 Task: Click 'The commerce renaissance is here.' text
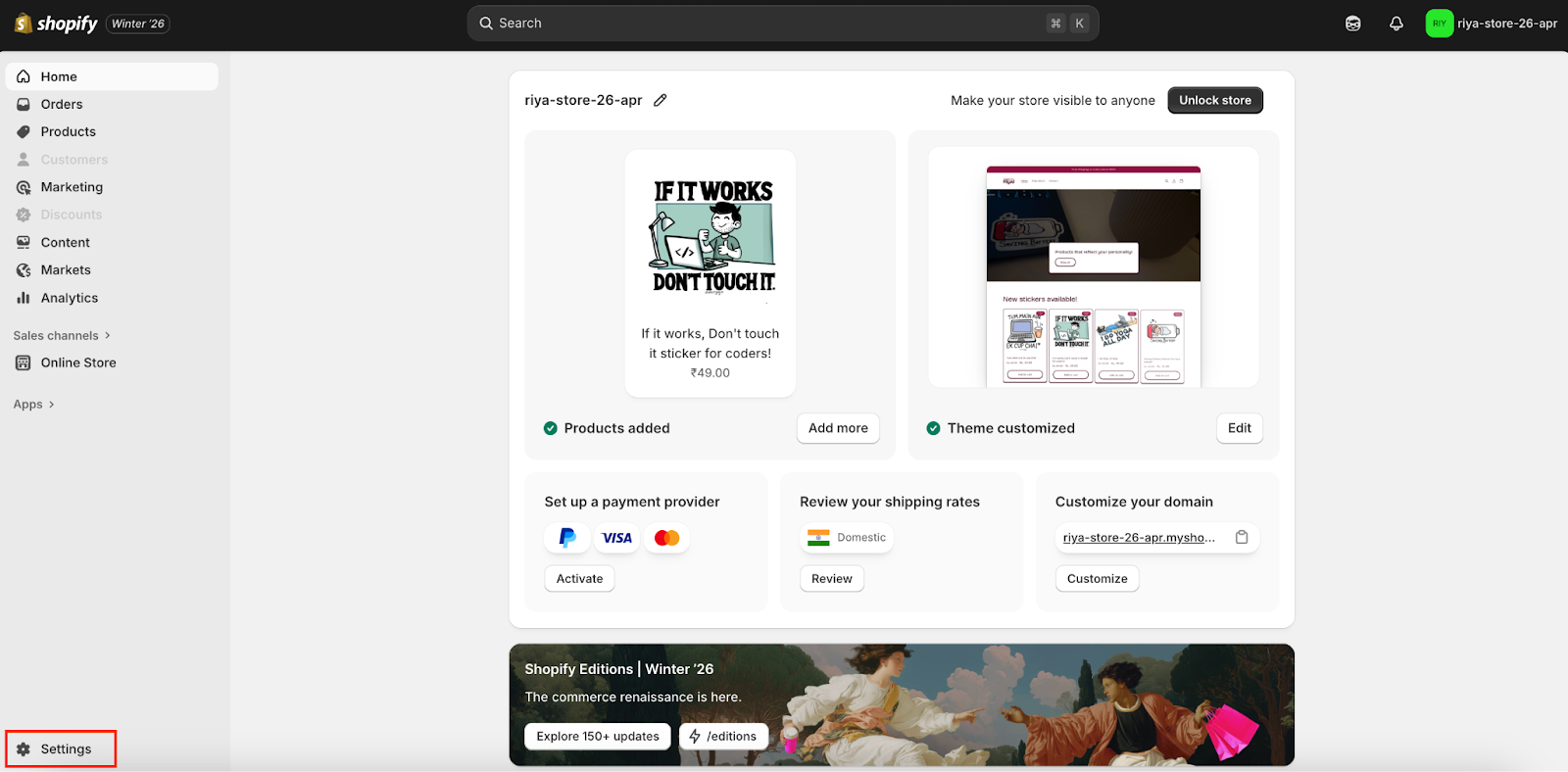tap(633, 698)
